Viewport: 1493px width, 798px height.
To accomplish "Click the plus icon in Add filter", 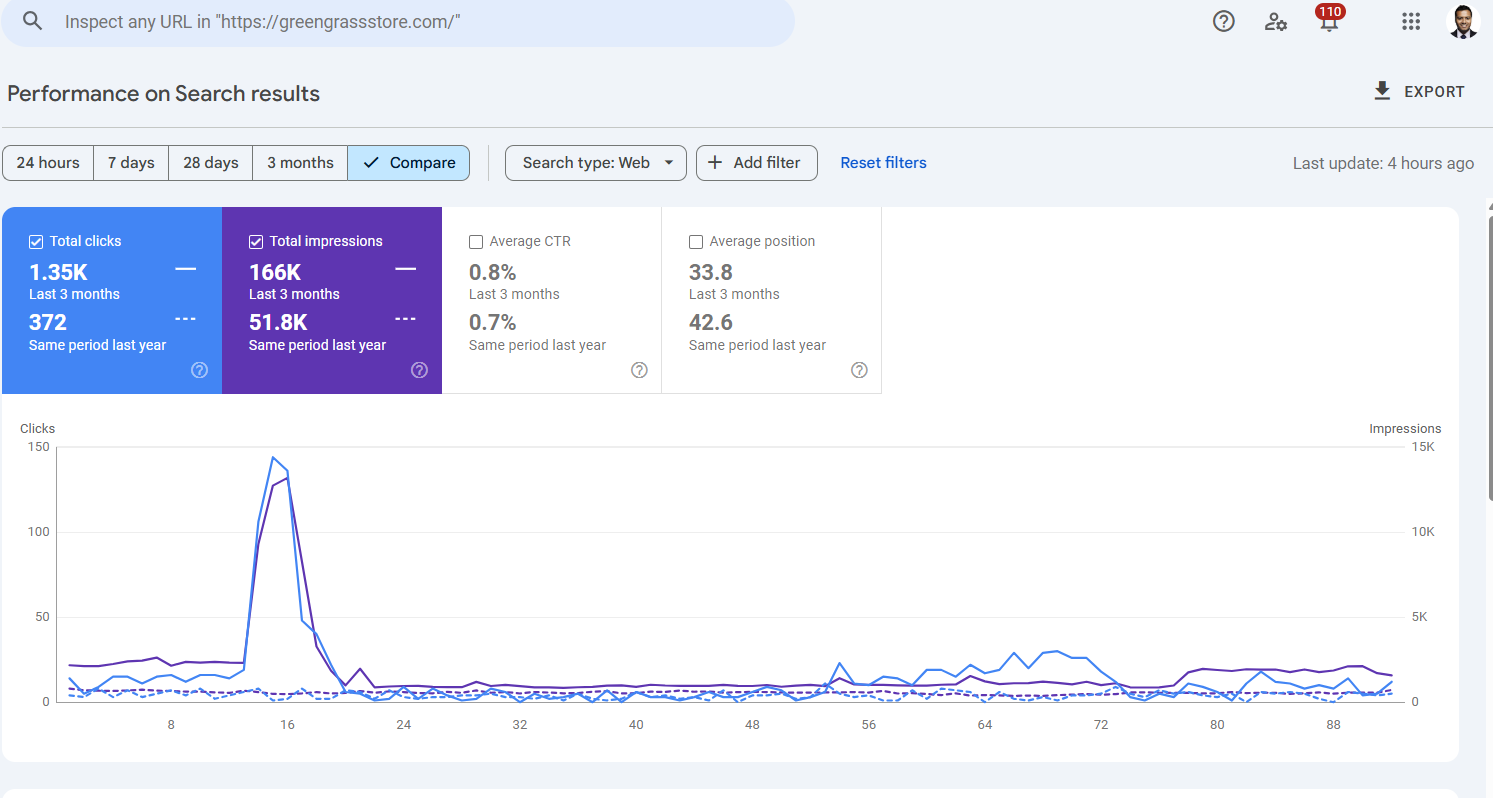I will (x=715, y=163).
